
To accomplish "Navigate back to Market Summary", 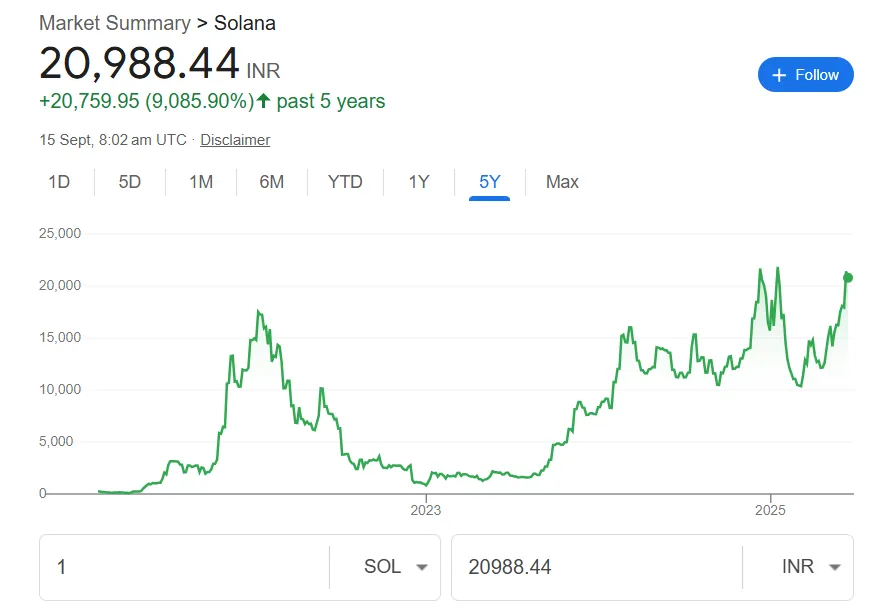I will pos(113,22).
